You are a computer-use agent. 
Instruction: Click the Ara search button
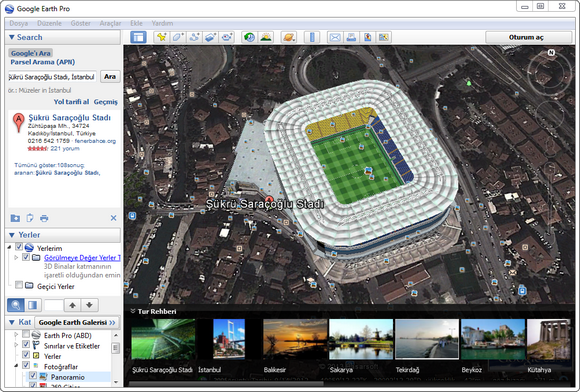coord(110,77)
